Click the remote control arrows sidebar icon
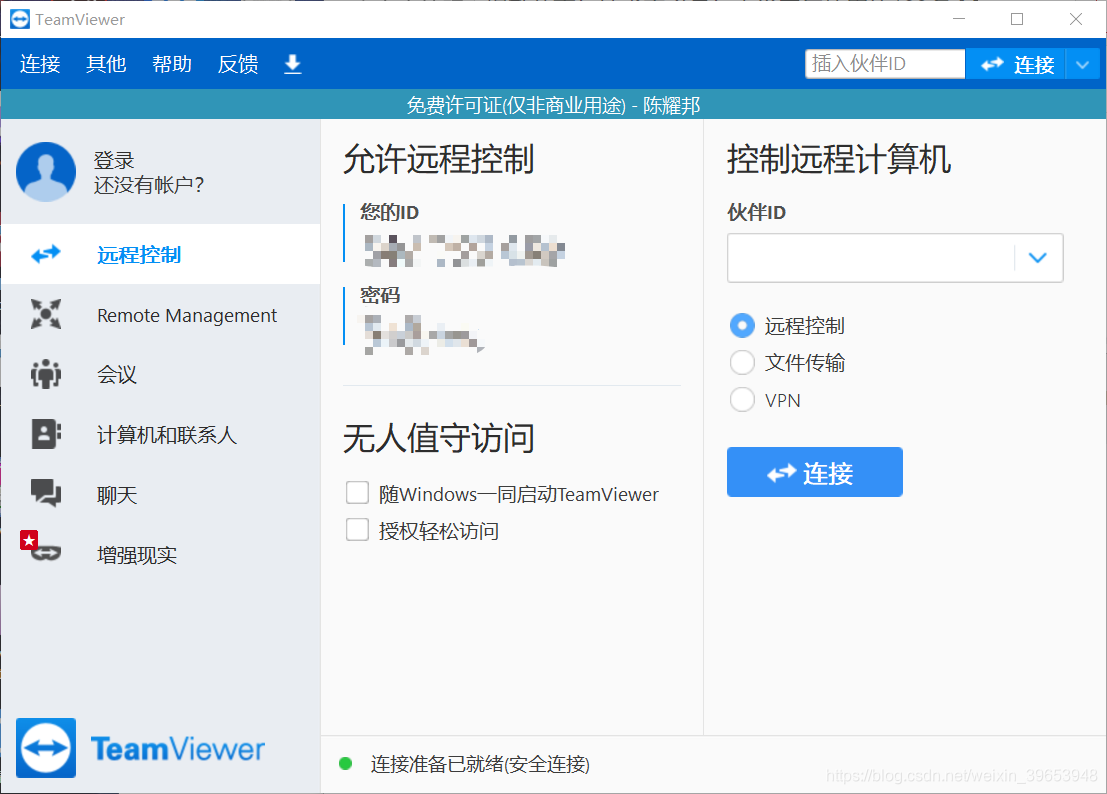 click(46, 254)
